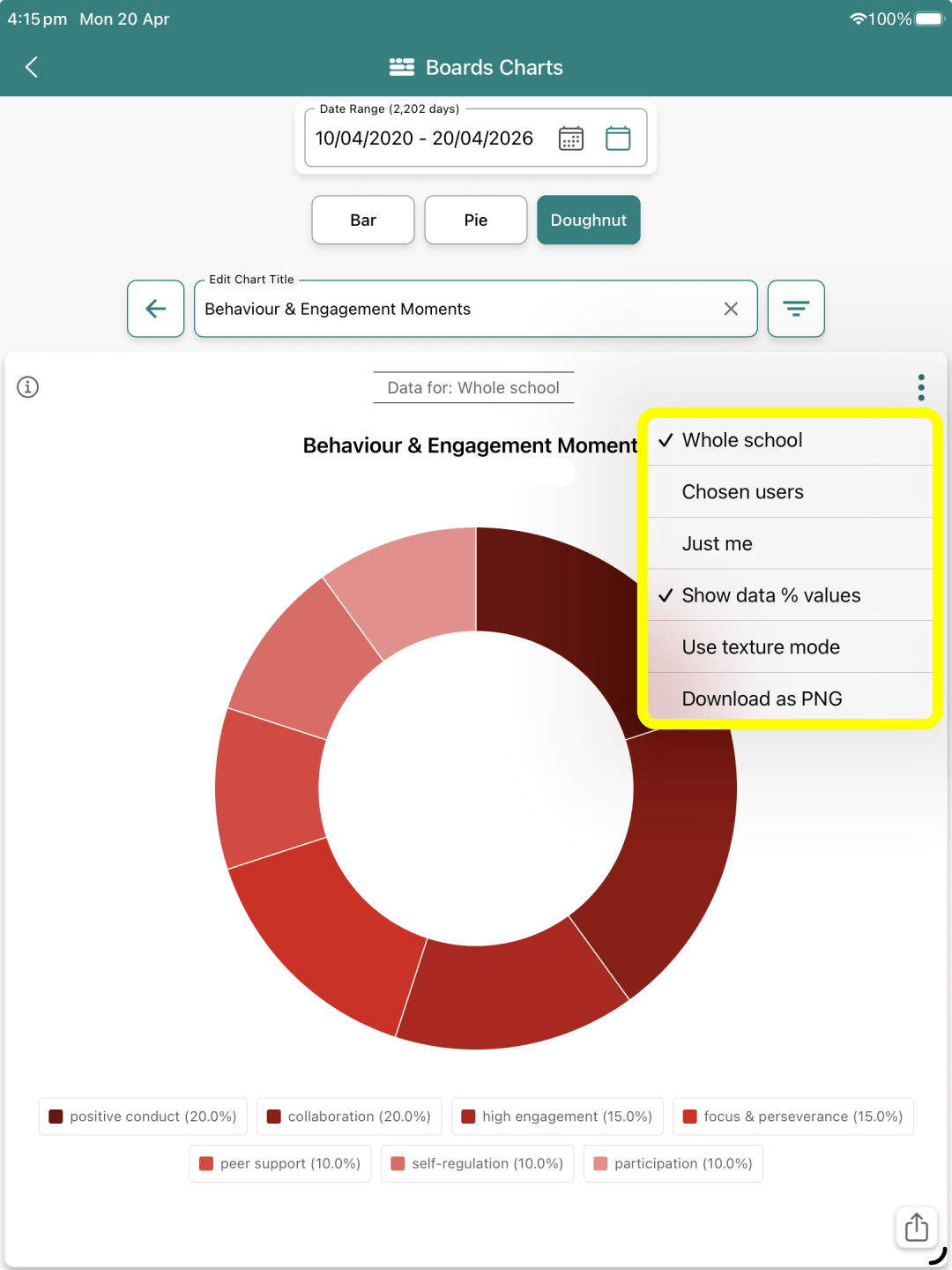
Task: Tap the wifi status icon
Action: click(858, 19)
